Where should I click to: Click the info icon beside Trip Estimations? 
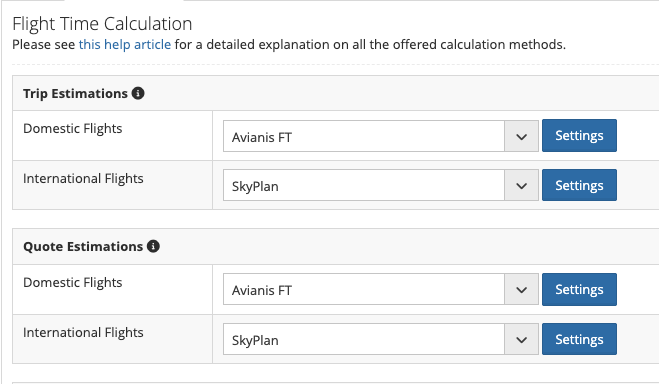(x=138, y=93)
